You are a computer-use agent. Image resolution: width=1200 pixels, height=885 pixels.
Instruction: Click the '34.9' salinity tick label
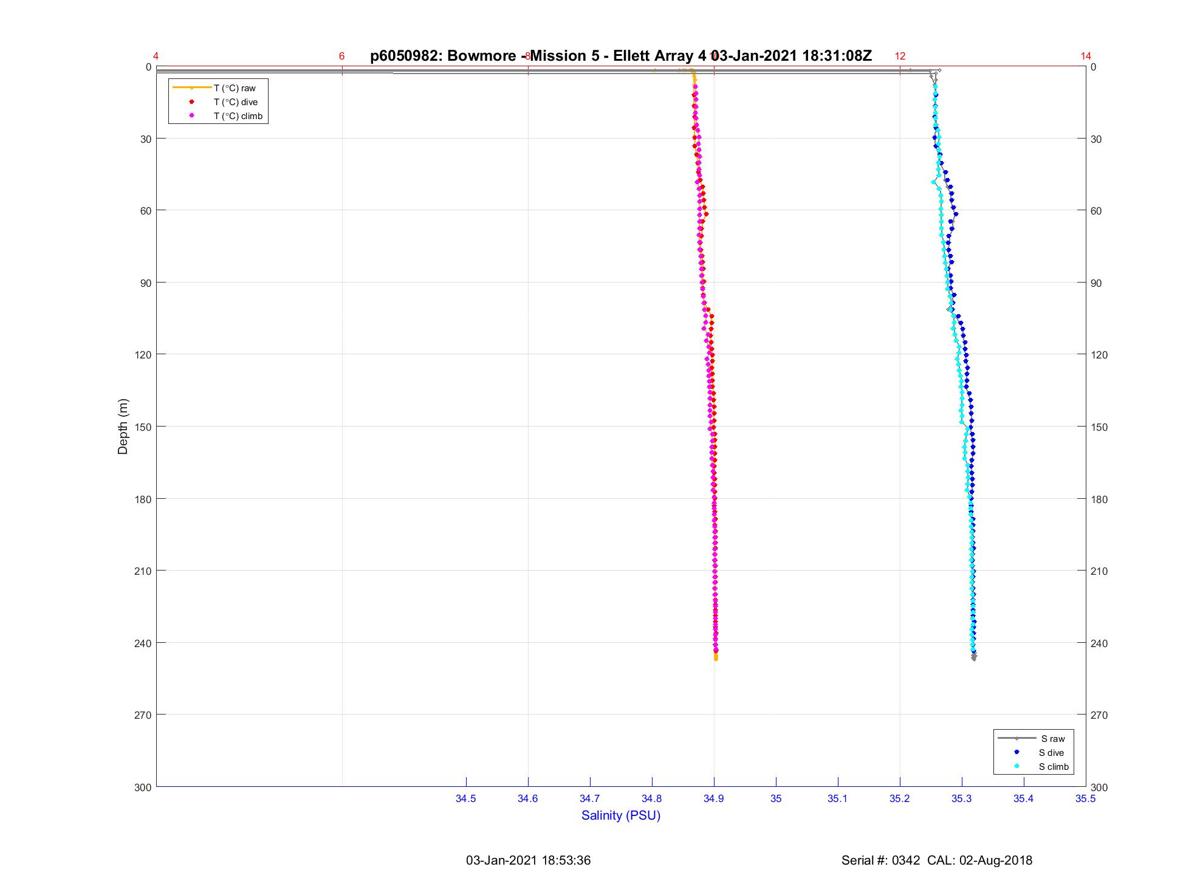tap(714, 798)
